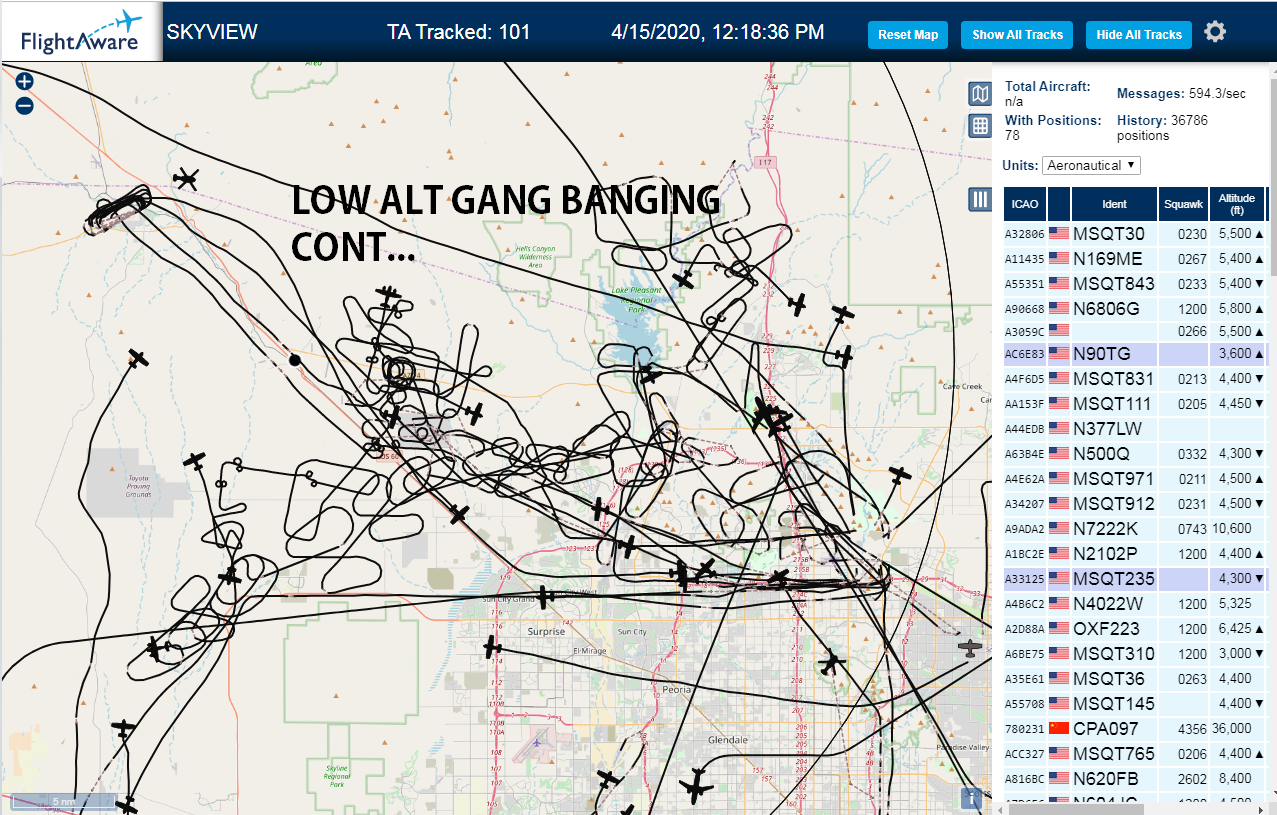
Task: Collapse the sidebar with column icon
Action: [981, 200]
